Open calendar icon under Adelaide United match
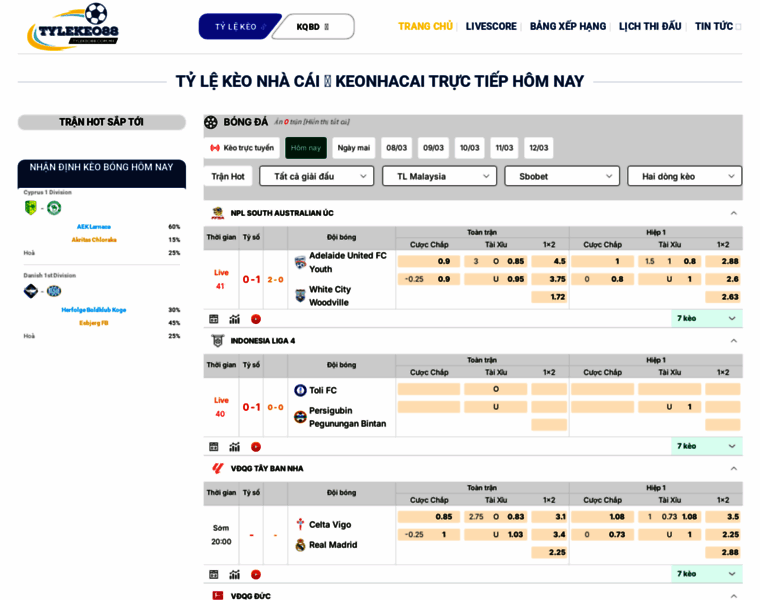The width and height of the screenshot is (760, 600). point(213,319)
